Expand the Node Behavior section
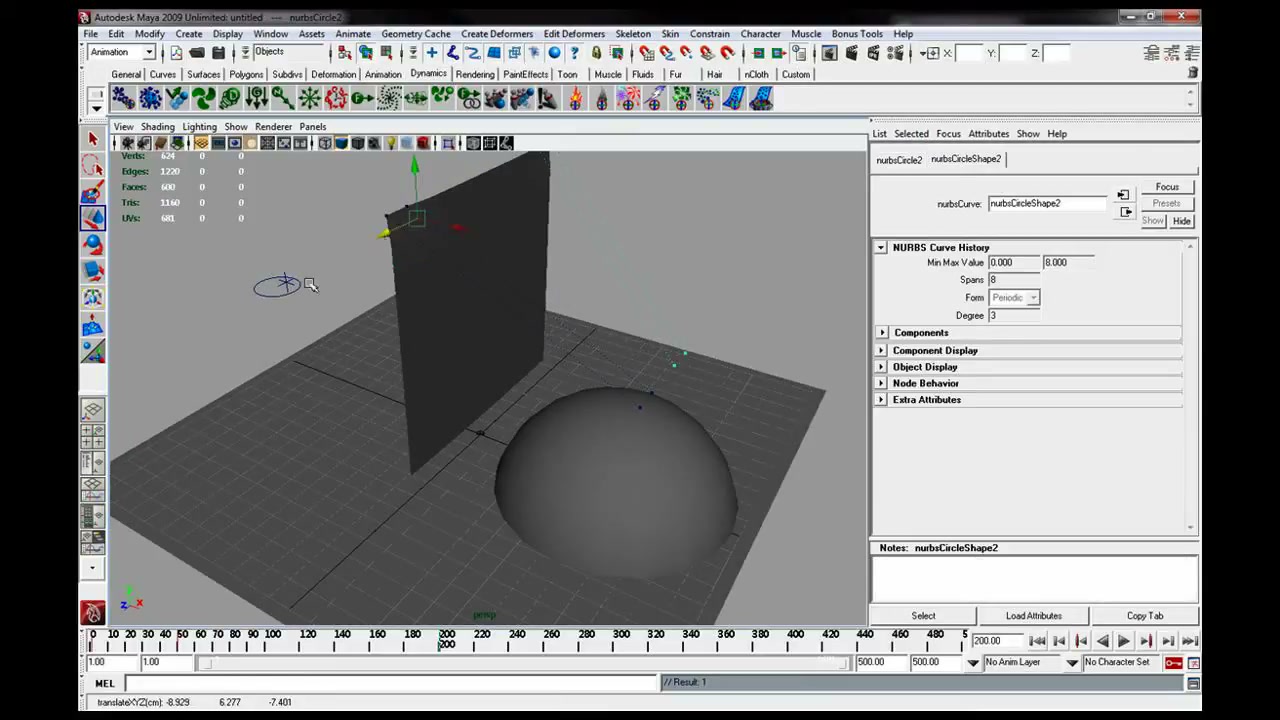The image size is (1280, 720). coord(881,383)
